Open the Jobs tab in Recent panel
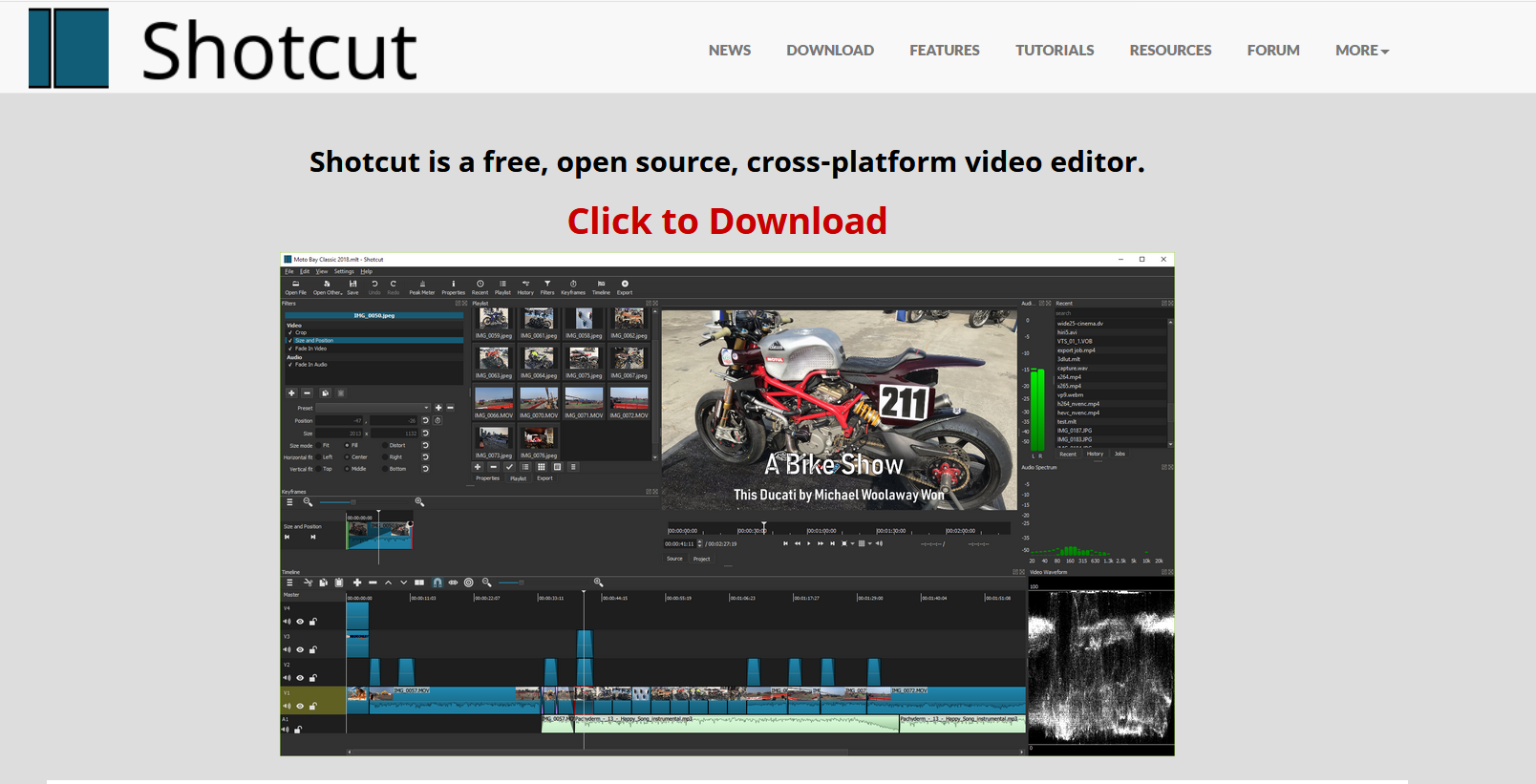 click(x=1120, y=454)
